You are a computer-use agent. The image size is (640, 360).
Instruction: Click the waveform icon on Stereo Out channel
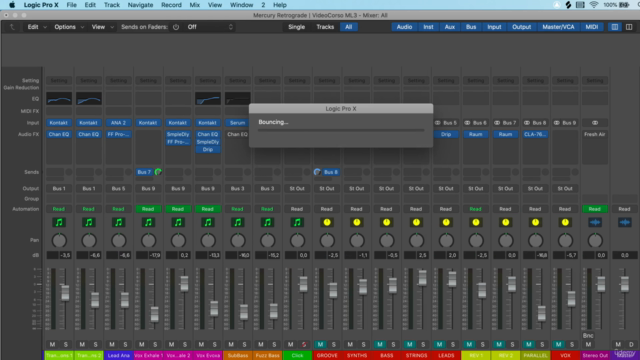595,222
